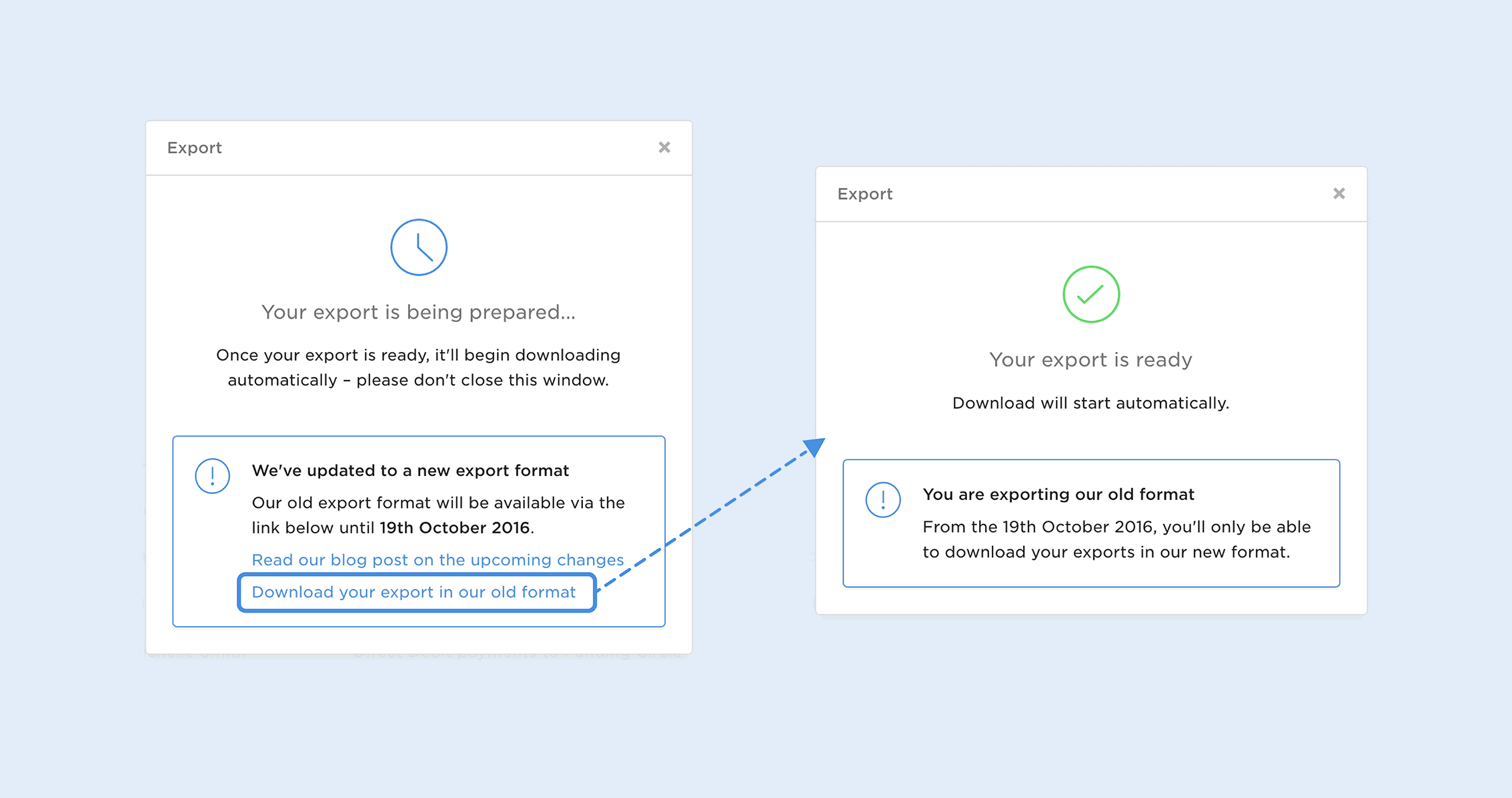Screen dimensions: 1512x798
Task: Download your export in old format
Action: point(414,592)
